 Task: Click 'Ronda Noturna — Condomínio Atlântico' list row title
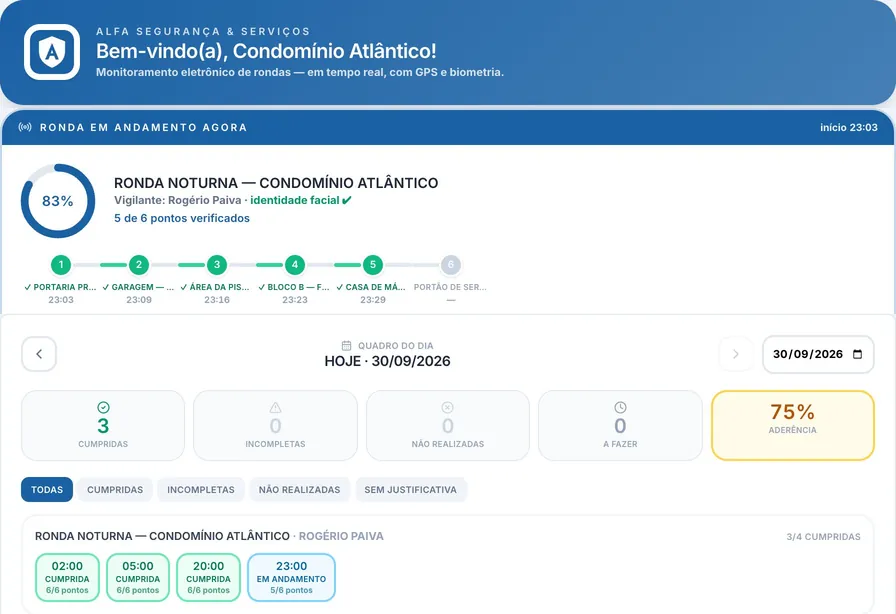pyautogui.click(x=162, y=536)
